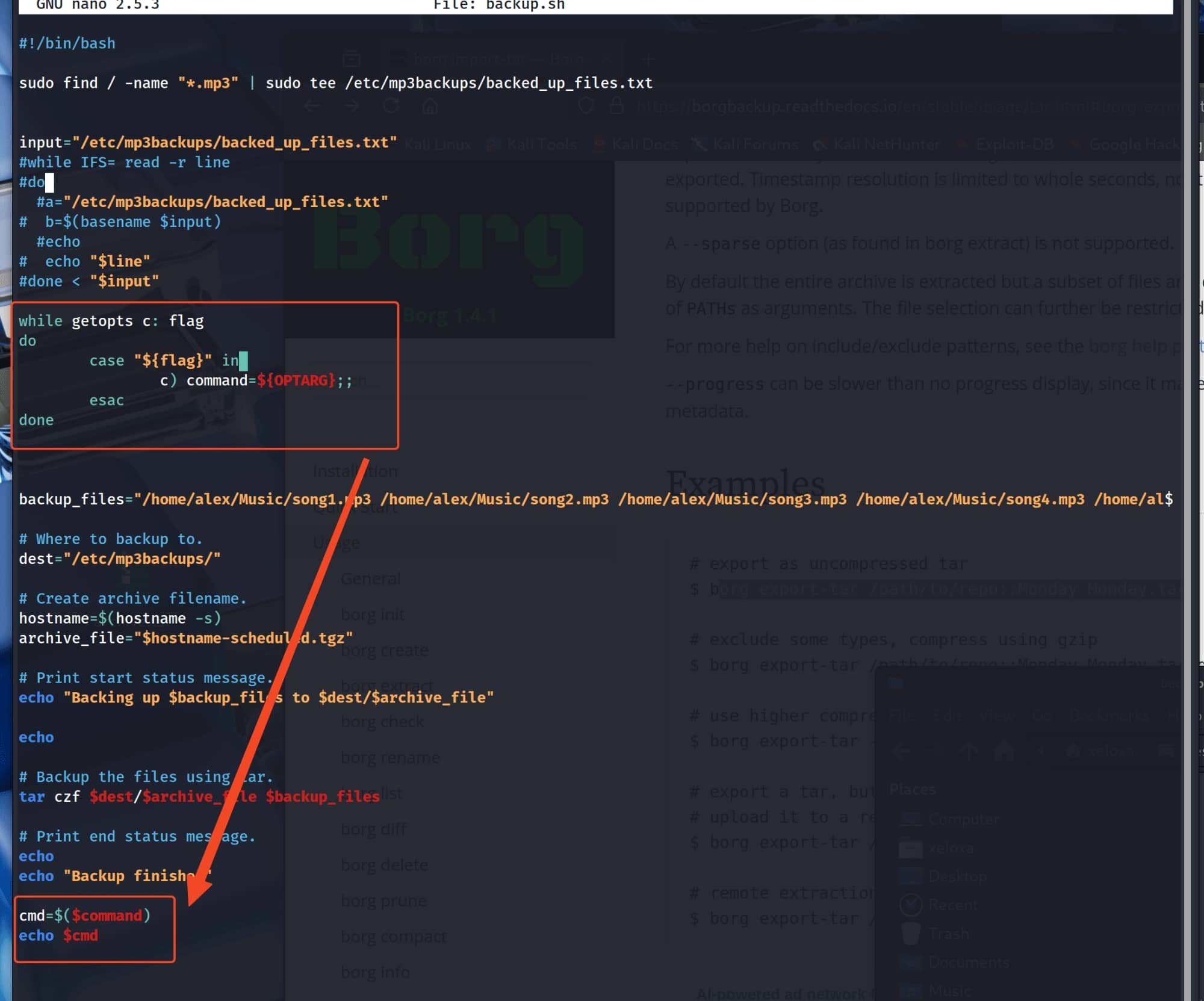Click the padlock site security icon
Viewport: 1204px width, 1001px height.
pos(616,107)
